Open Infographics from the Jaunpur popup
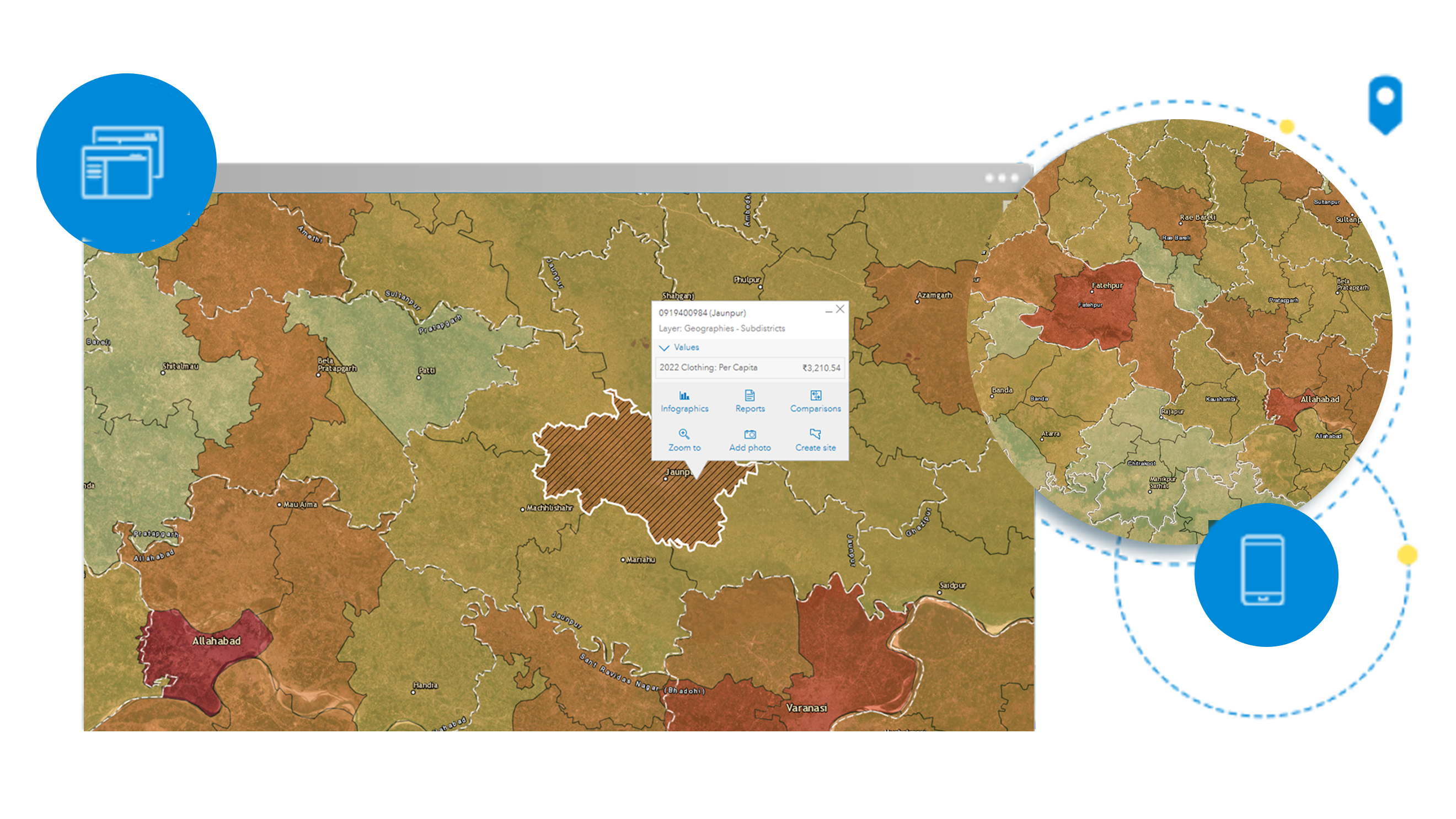This screenshot has width=1456, height=819. [x=684, y=402]
